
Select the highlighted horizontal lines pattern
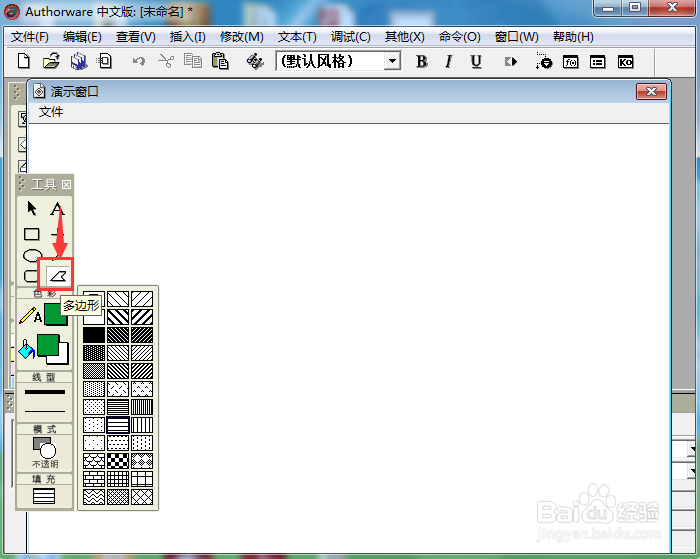tap(118, 425)
